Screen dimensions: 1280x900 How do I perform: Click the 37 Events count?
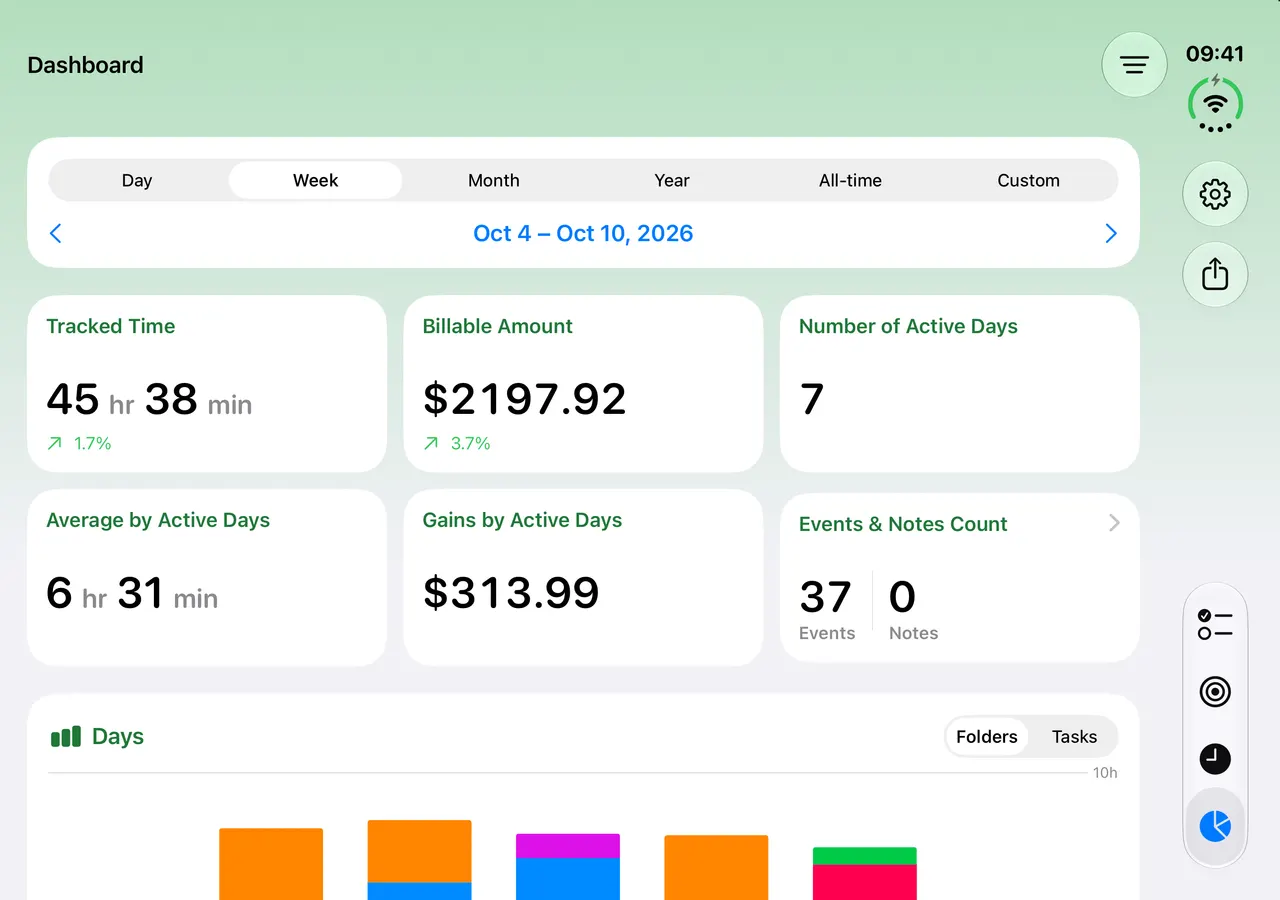tap(827, 610)
